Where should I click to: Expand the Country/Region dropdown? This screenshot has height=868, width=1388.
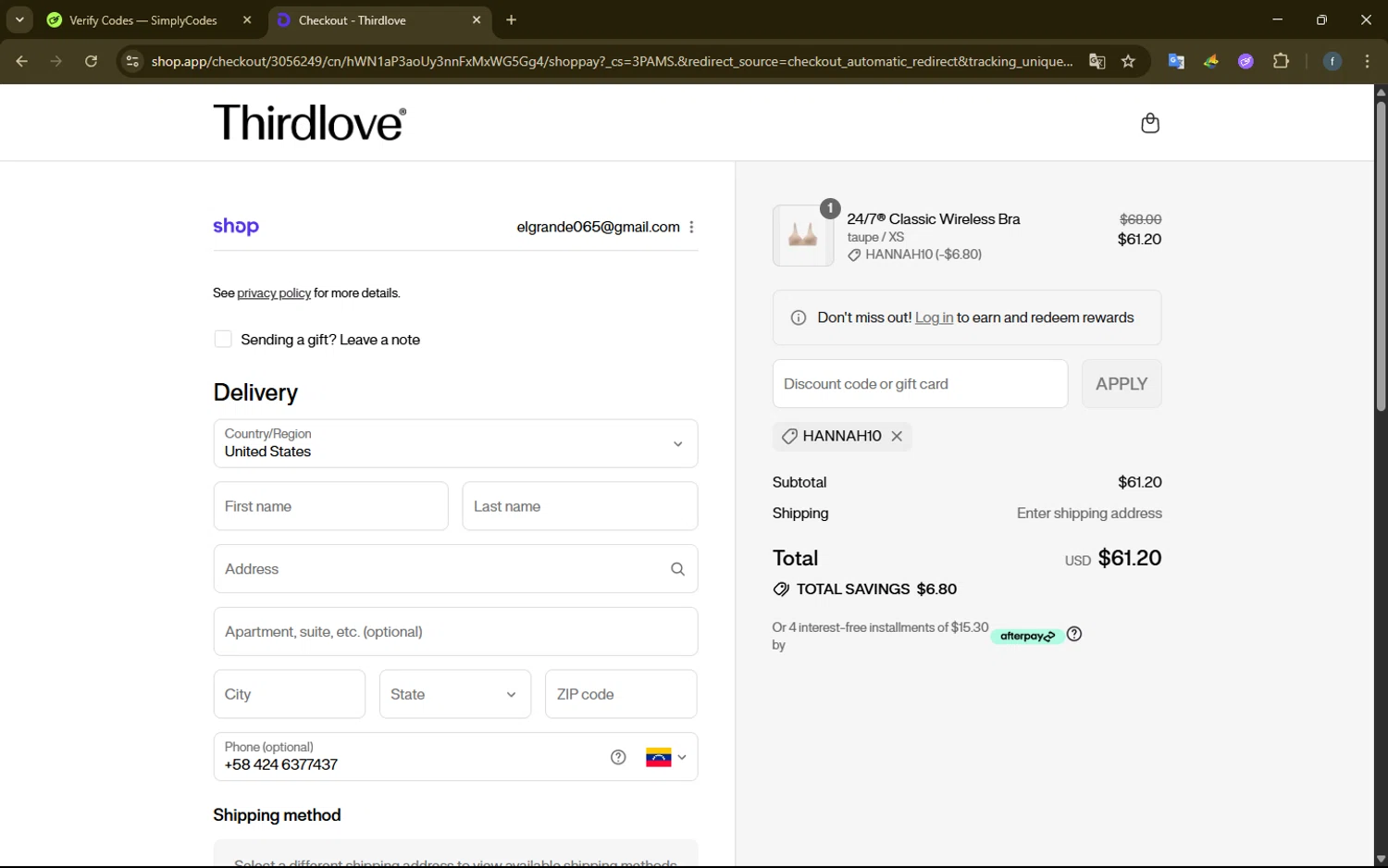tap(455, 443)
